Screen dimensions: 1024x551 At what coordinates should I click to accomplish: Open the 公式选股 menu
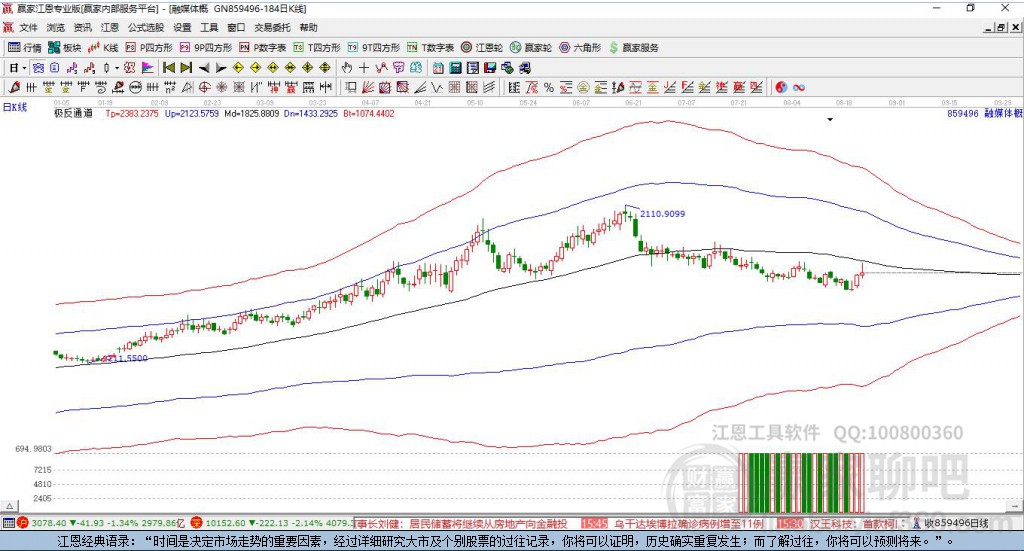click(146, 27)
